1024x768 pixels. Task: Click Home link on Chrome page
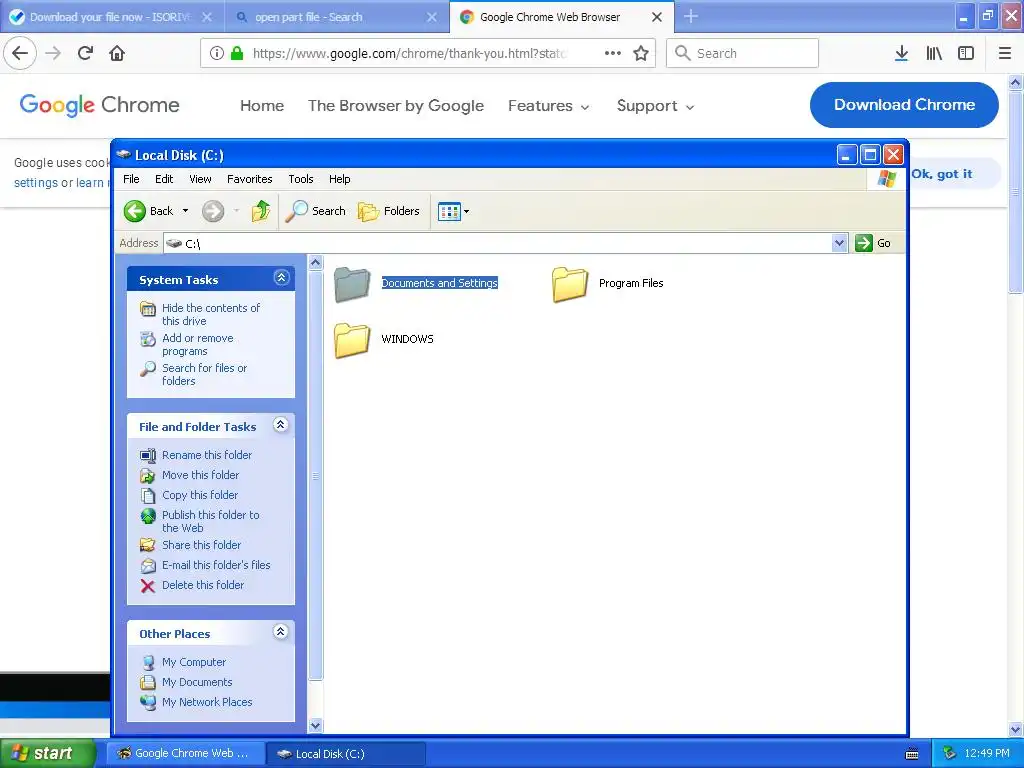(262, 106)
